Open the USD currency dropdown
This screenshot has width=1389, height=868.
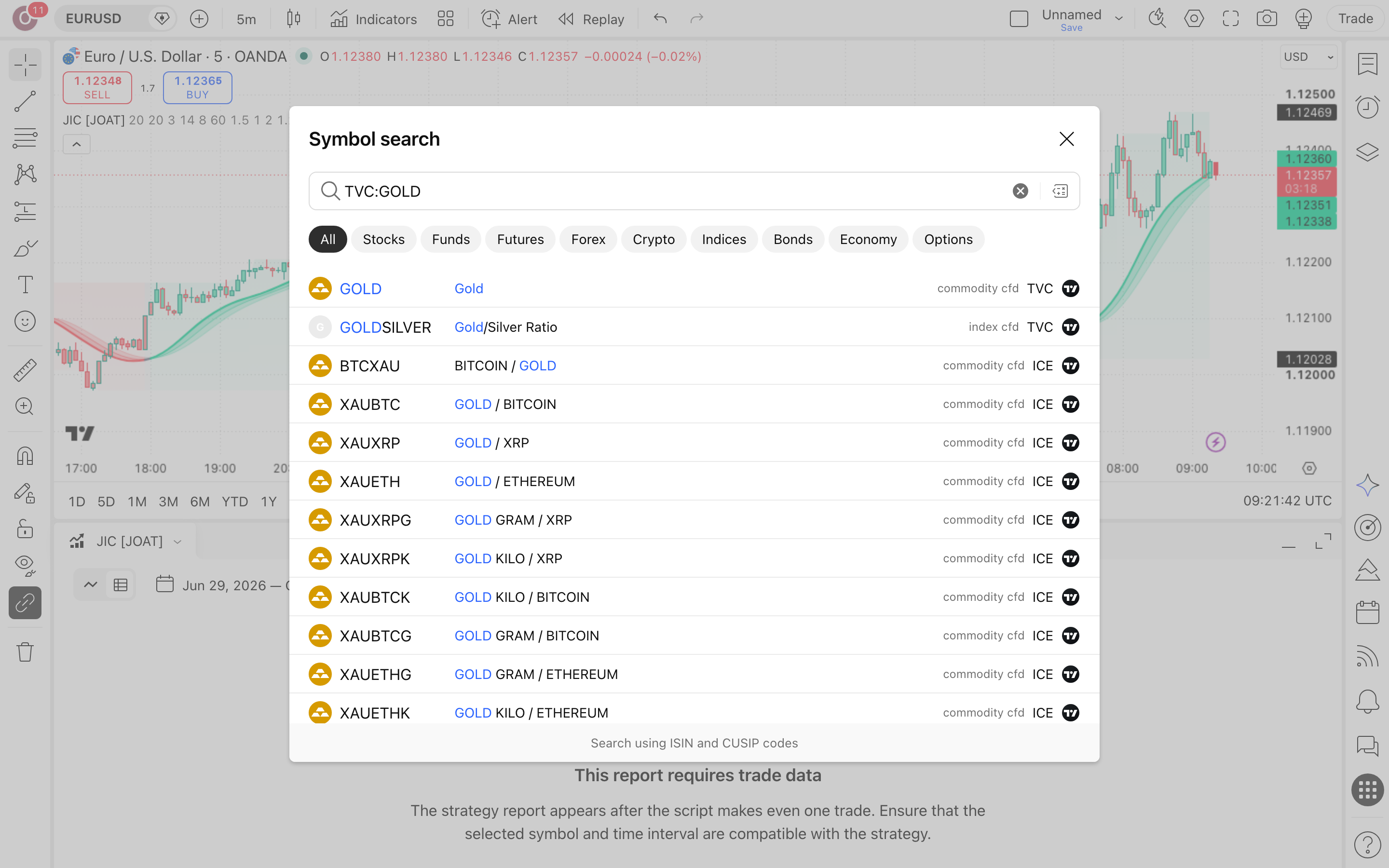[x=1308, y=57]
